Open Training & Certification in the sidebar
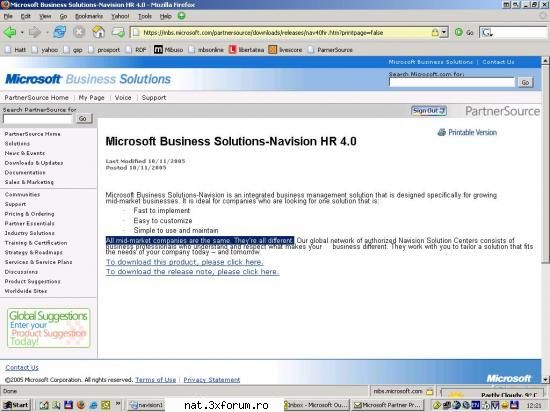 (36, 243)
